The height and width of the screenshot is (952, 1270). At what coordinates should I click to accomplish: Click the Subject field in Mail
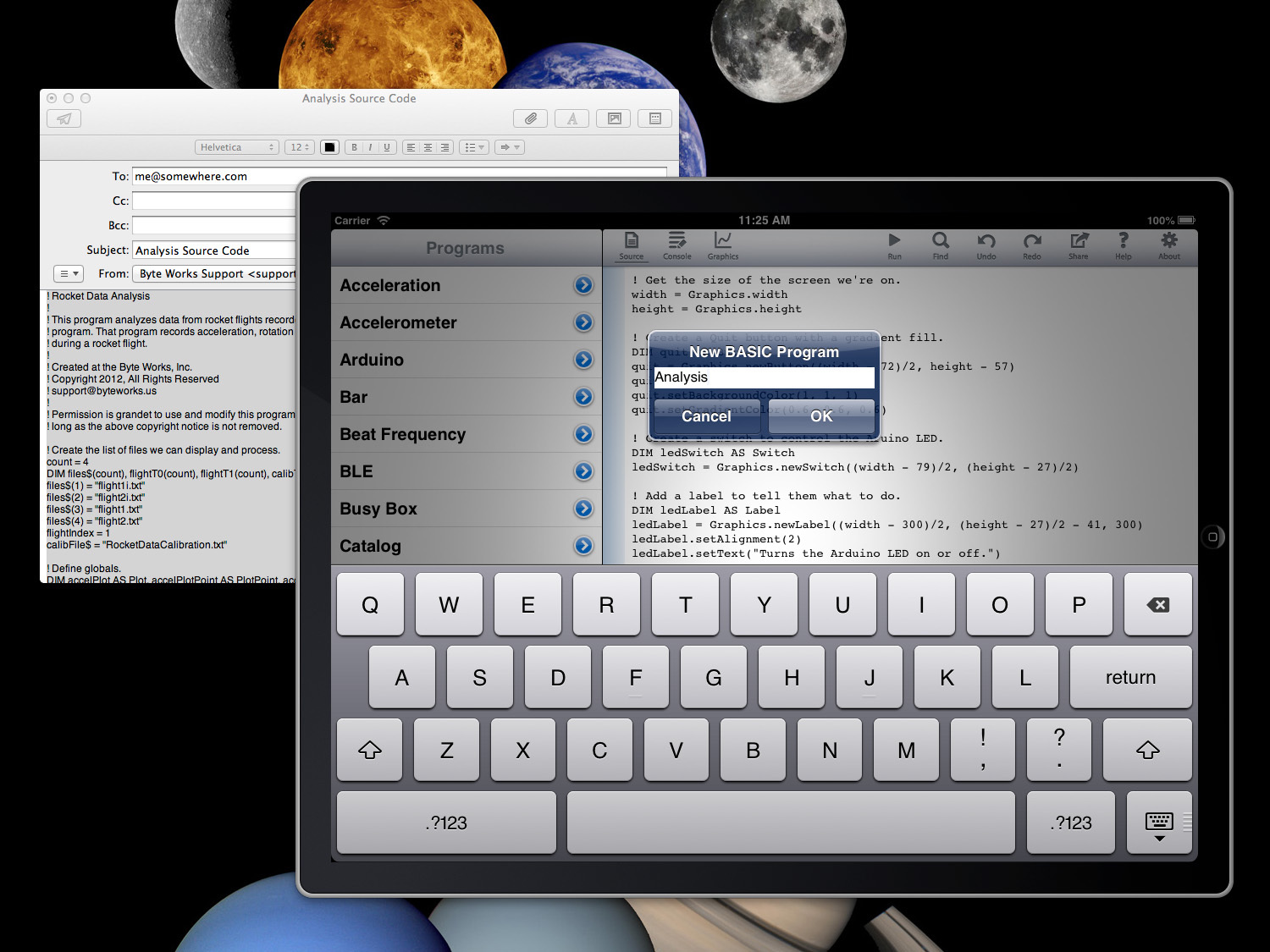pos(214,250)
